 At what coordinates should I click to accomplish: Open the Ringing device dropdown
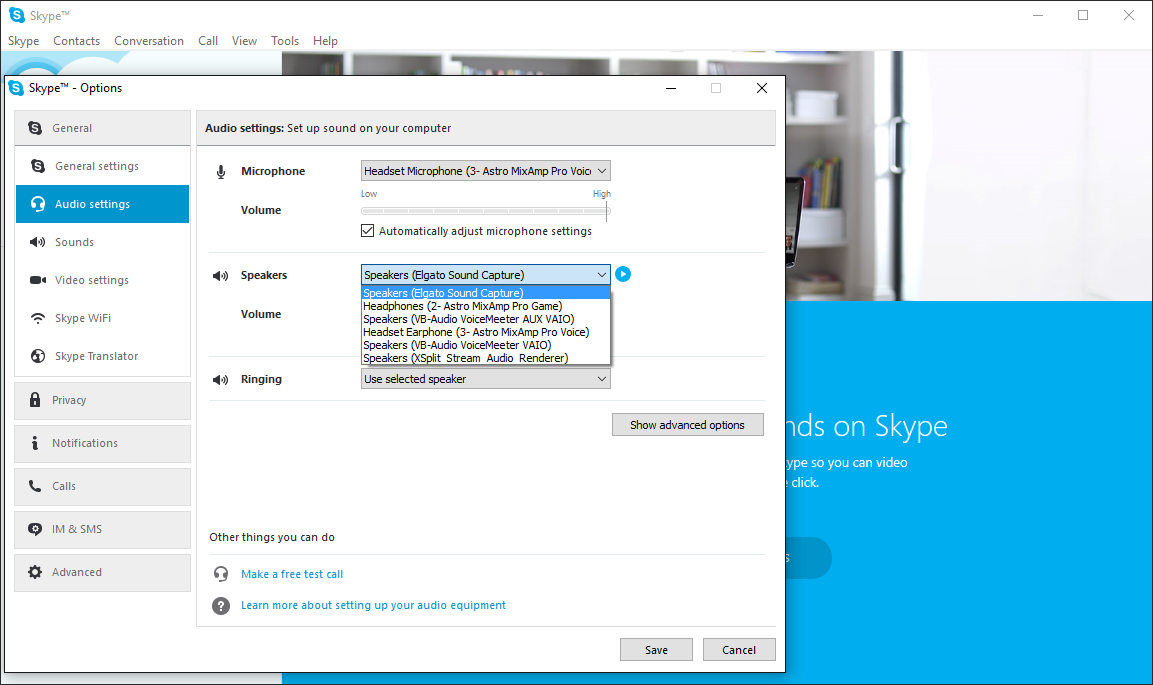[485, 379]
